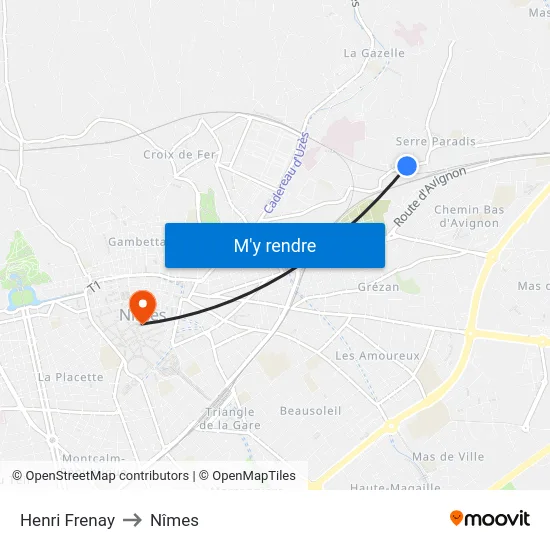Viewport: 550px width, 550px height.
Task: Click the M'y rendre button
Action: click(x=275, y=245)
